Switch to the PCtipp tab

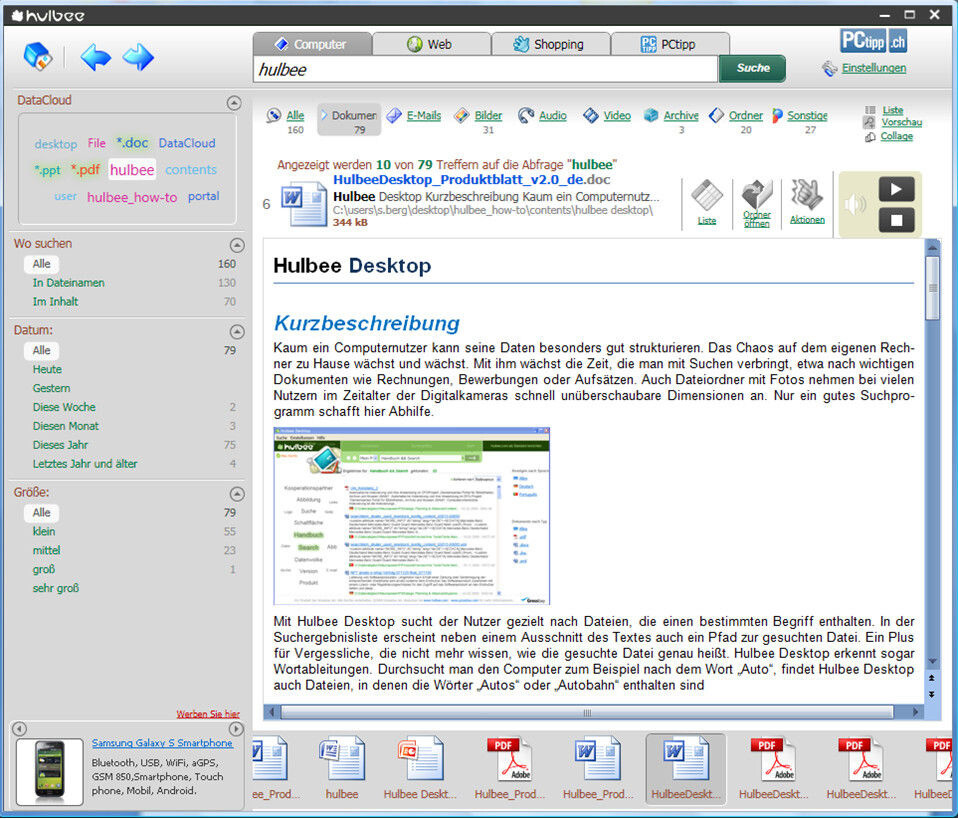tap(669, 44)
